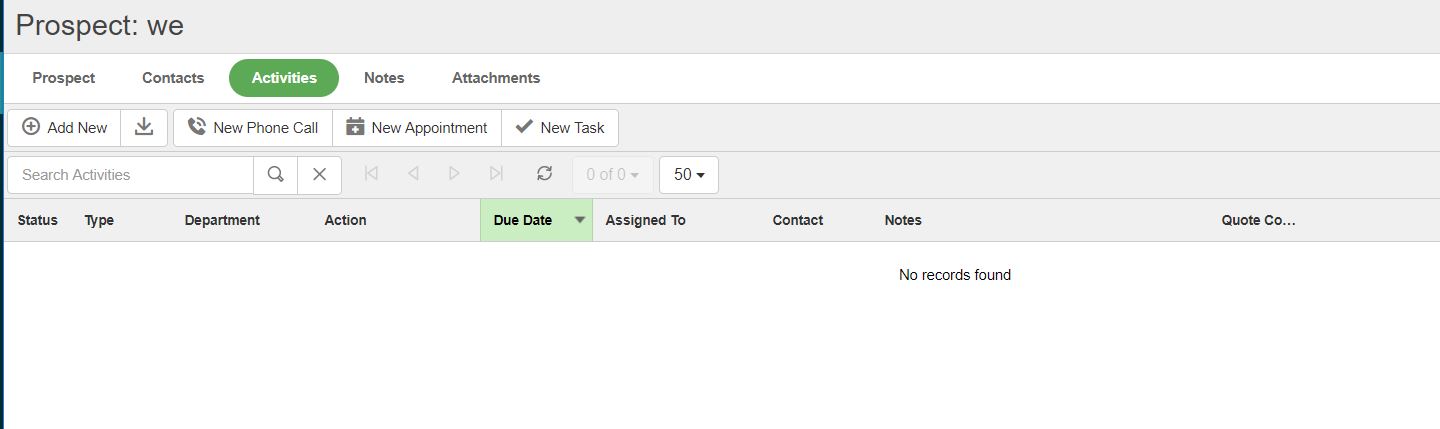
Task: Create a New Appointment
Action: pyautogui.click(x=417, y=127)
